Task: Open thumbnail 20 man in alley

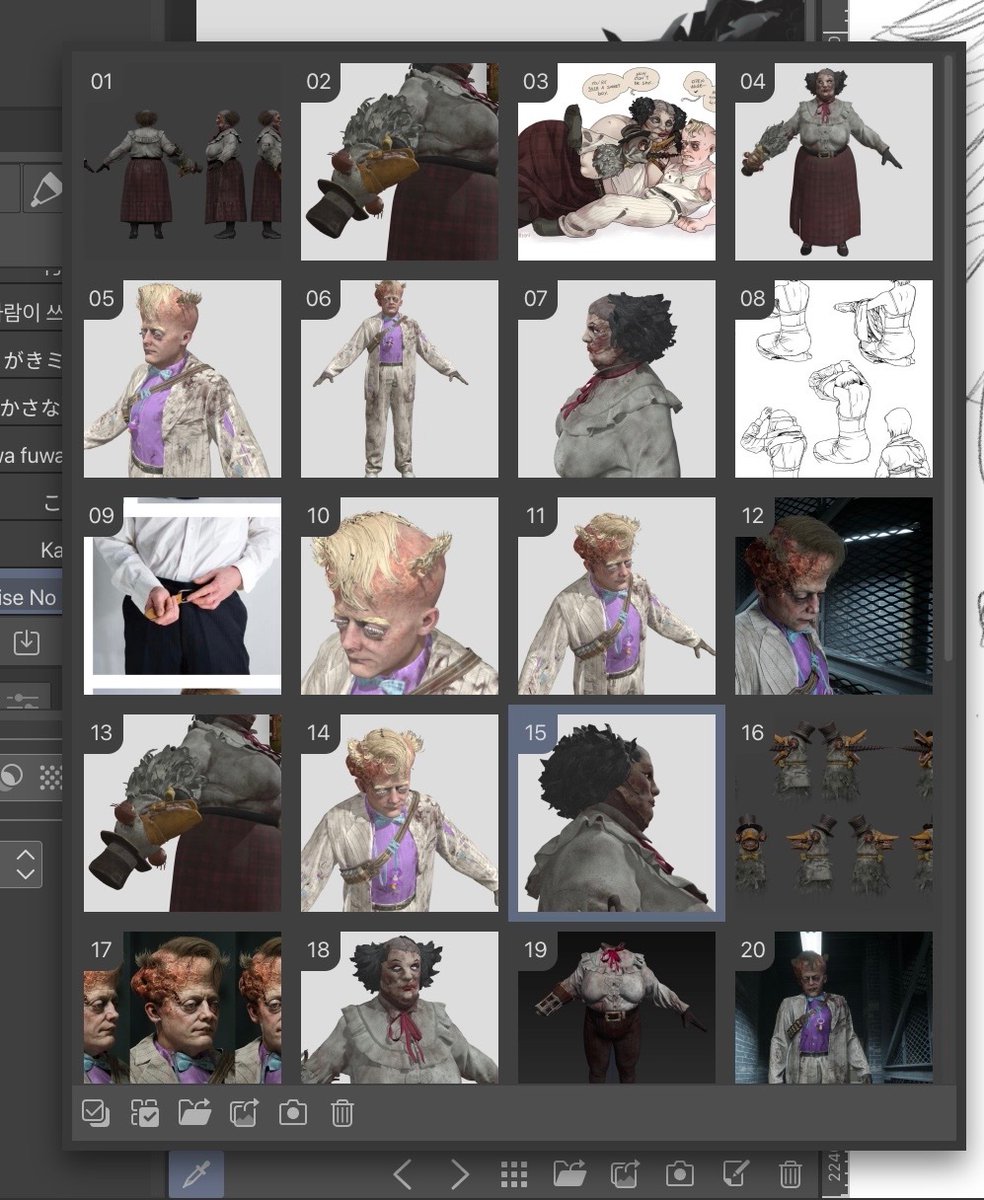Action: pos(834,1008)
